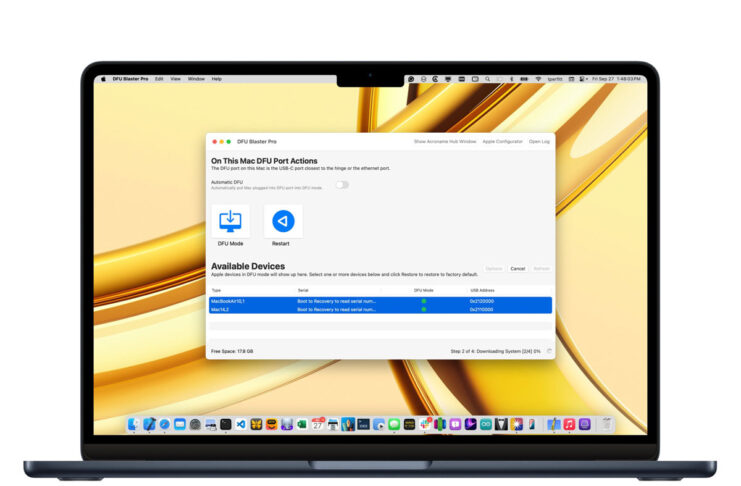Click Step 2 of 4 download status
This screenshot has width=741, height=486.
(x=495, y=351)
